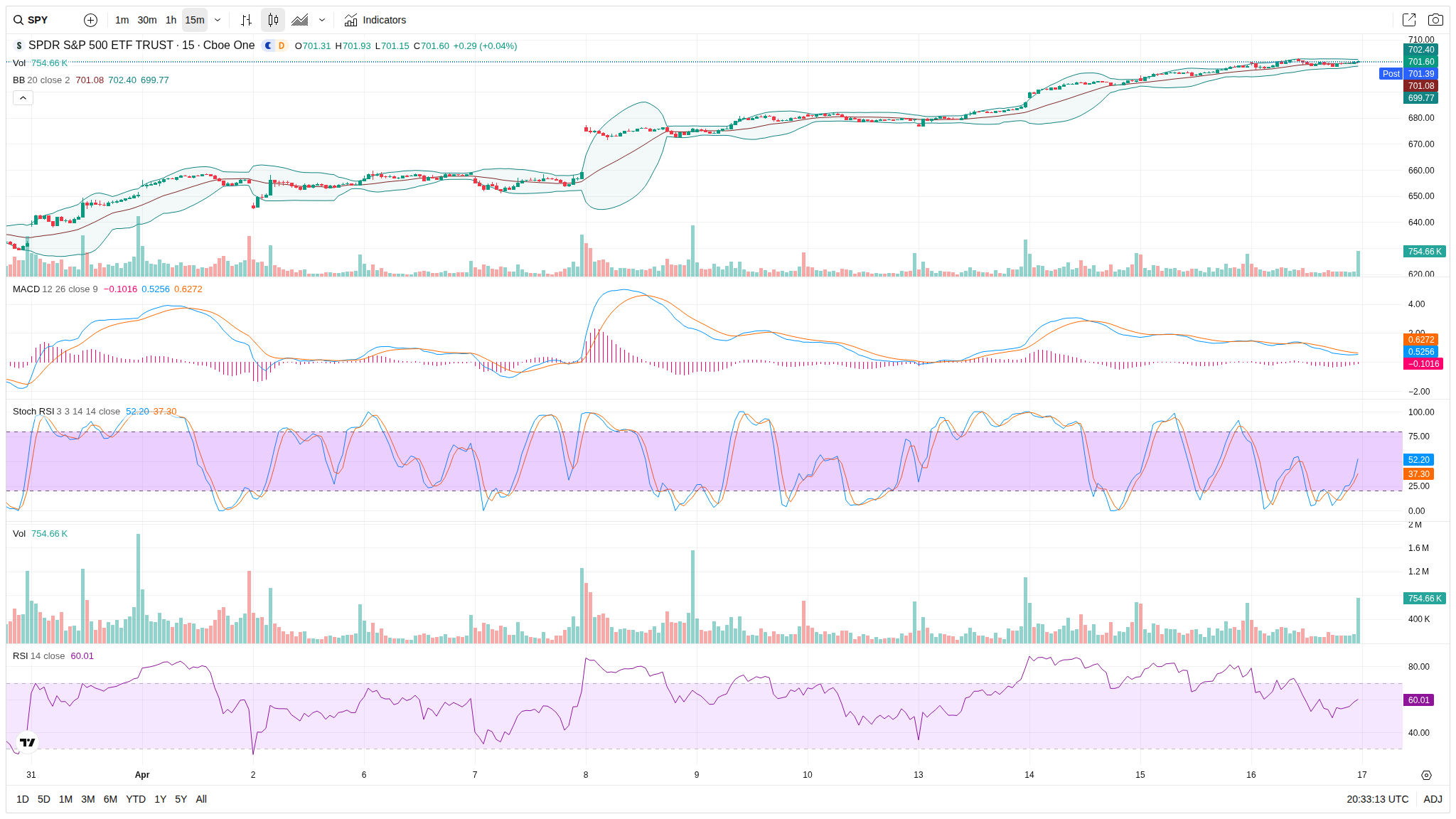Click the TradingView logo on the chart

(27, 742)
